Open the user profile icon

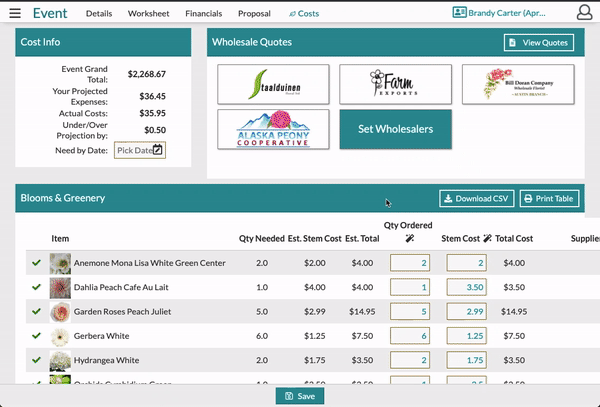click(584, 13)
